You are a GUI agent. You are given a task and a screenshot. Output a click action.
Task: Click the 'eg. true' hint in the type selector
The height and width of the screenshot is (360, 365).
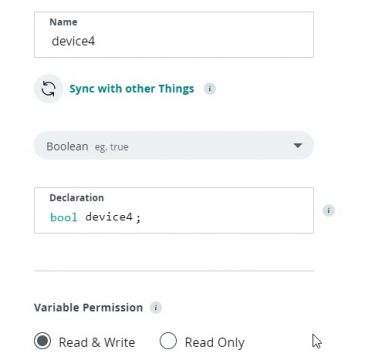[111, 147]
